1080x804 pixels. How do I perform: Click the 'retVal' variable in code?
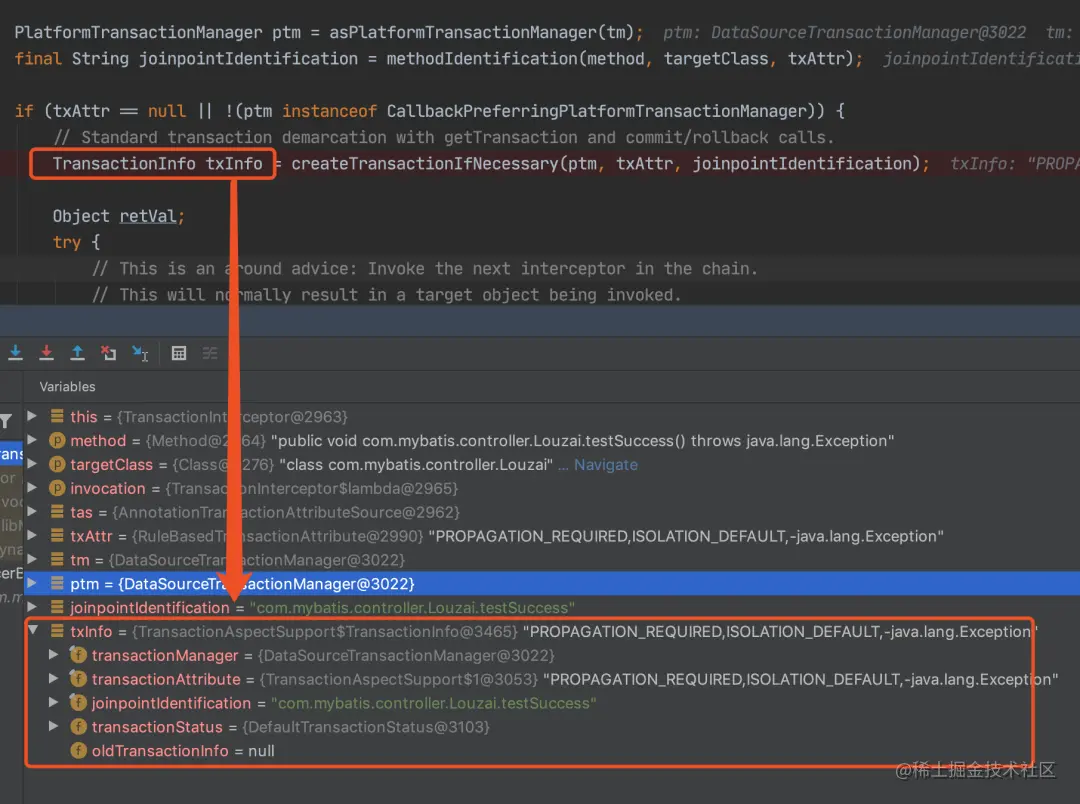pyautogui.click(x=148, y=216)
